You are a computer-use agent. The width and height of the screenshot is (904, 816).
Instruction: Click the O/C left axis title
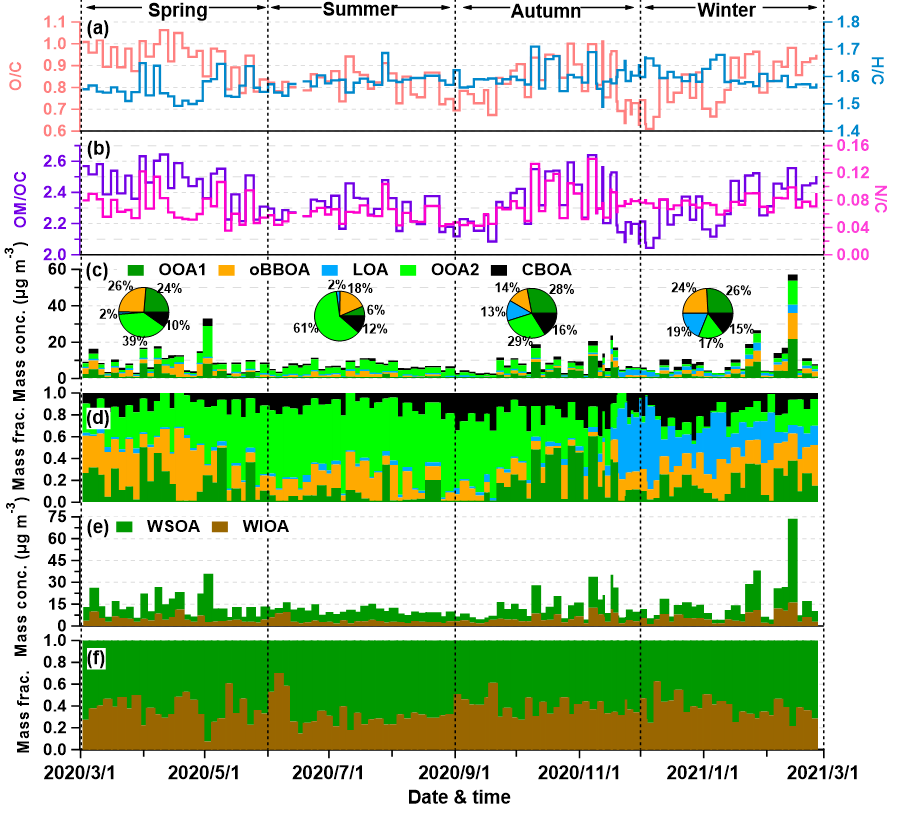click(15, 76)
